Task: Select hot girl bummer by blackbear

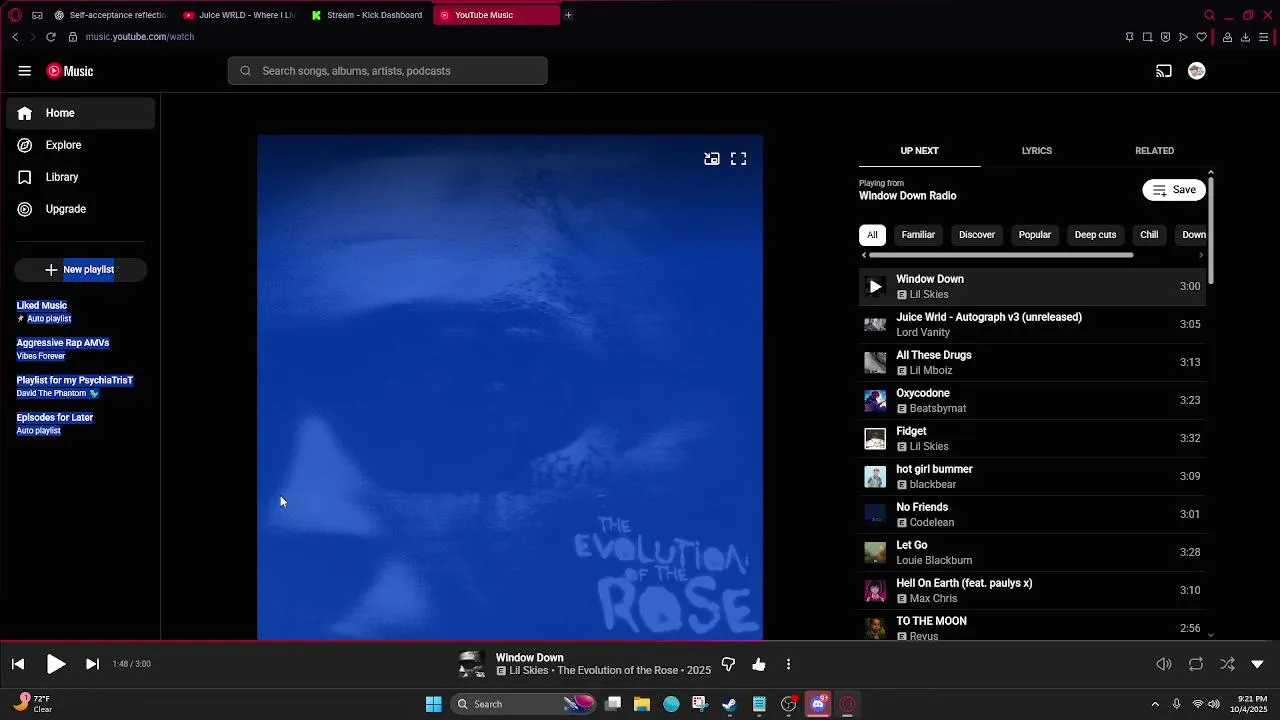Action: 1032,477
